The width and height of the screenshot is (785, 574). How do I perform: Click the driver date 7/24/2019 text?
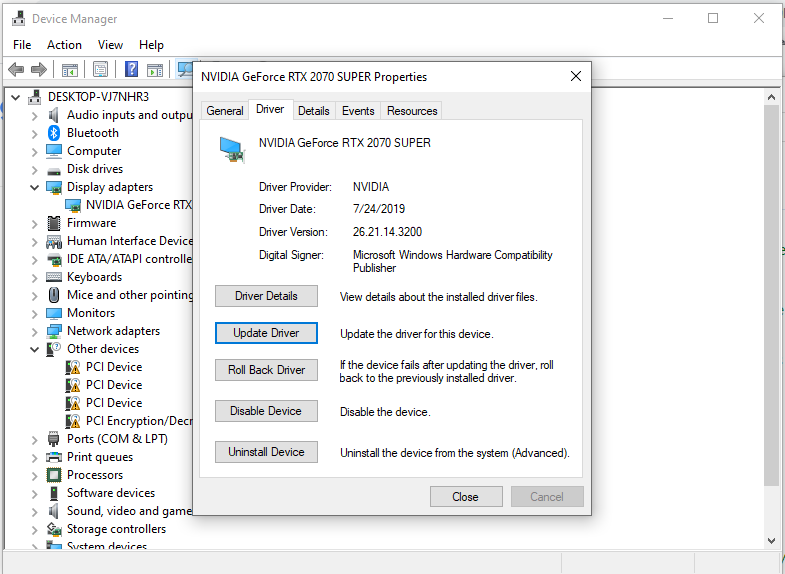pyautogui.click(x=378, y=209)
